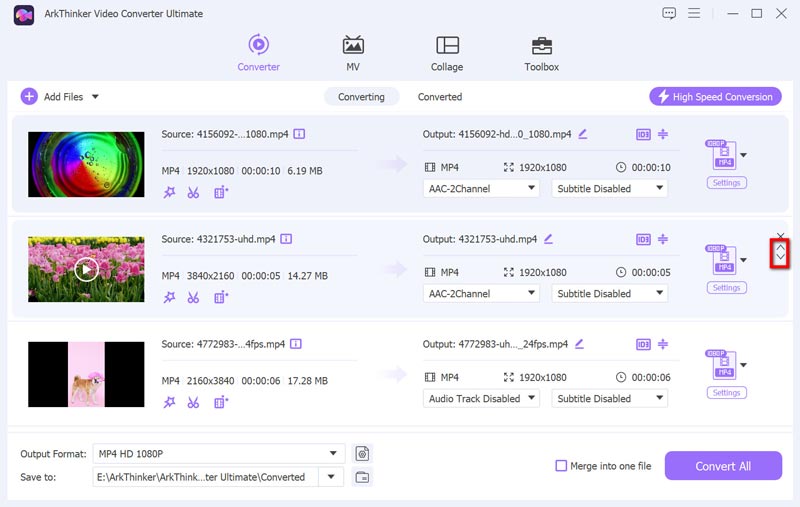This screenshot has height=507, width=800.
Task: Click the compress icon for the first video output
Action: coord(663,134)
